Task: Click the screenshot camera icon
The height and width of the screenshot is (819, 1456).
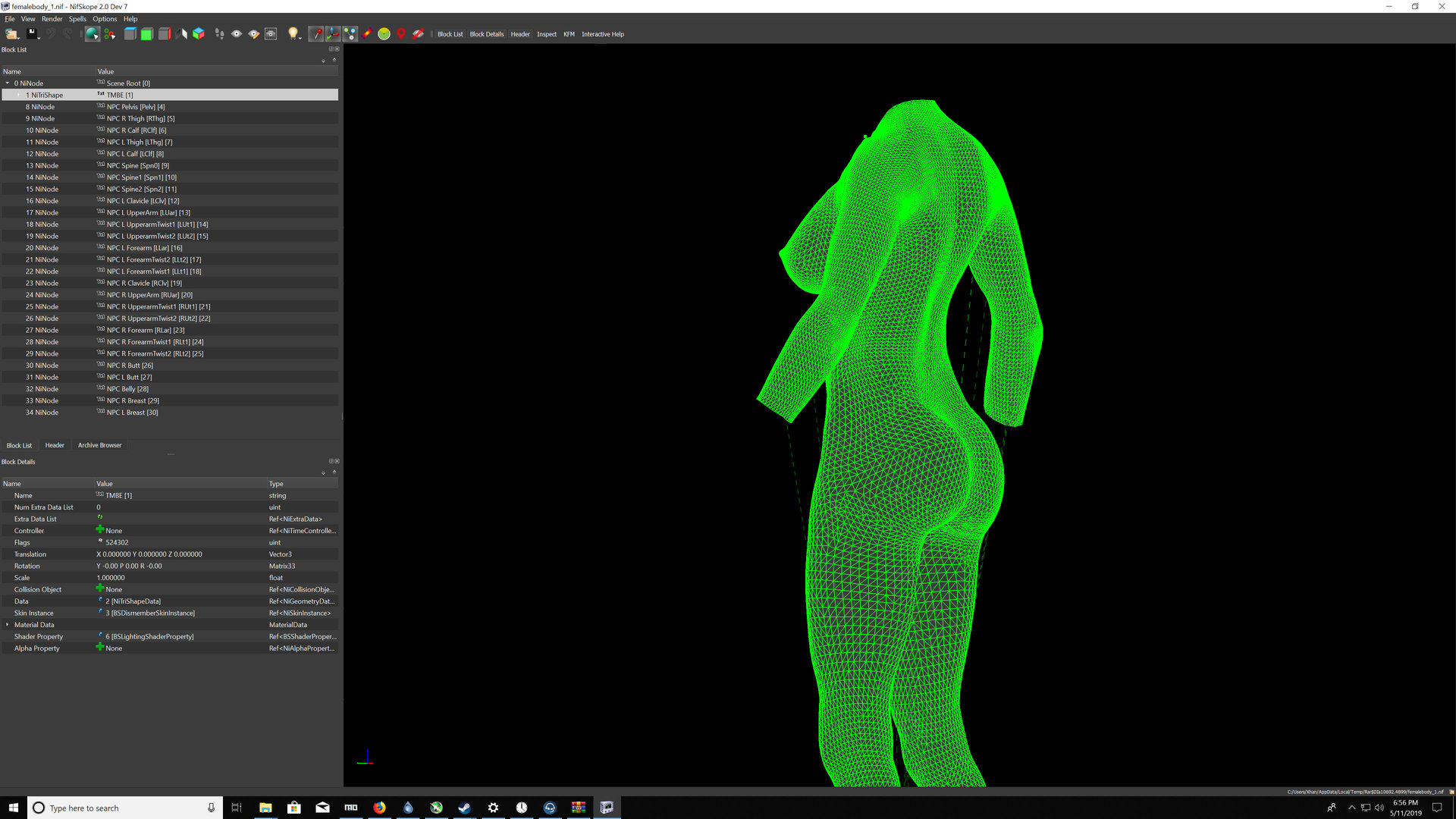Action: tap(271, 34)
